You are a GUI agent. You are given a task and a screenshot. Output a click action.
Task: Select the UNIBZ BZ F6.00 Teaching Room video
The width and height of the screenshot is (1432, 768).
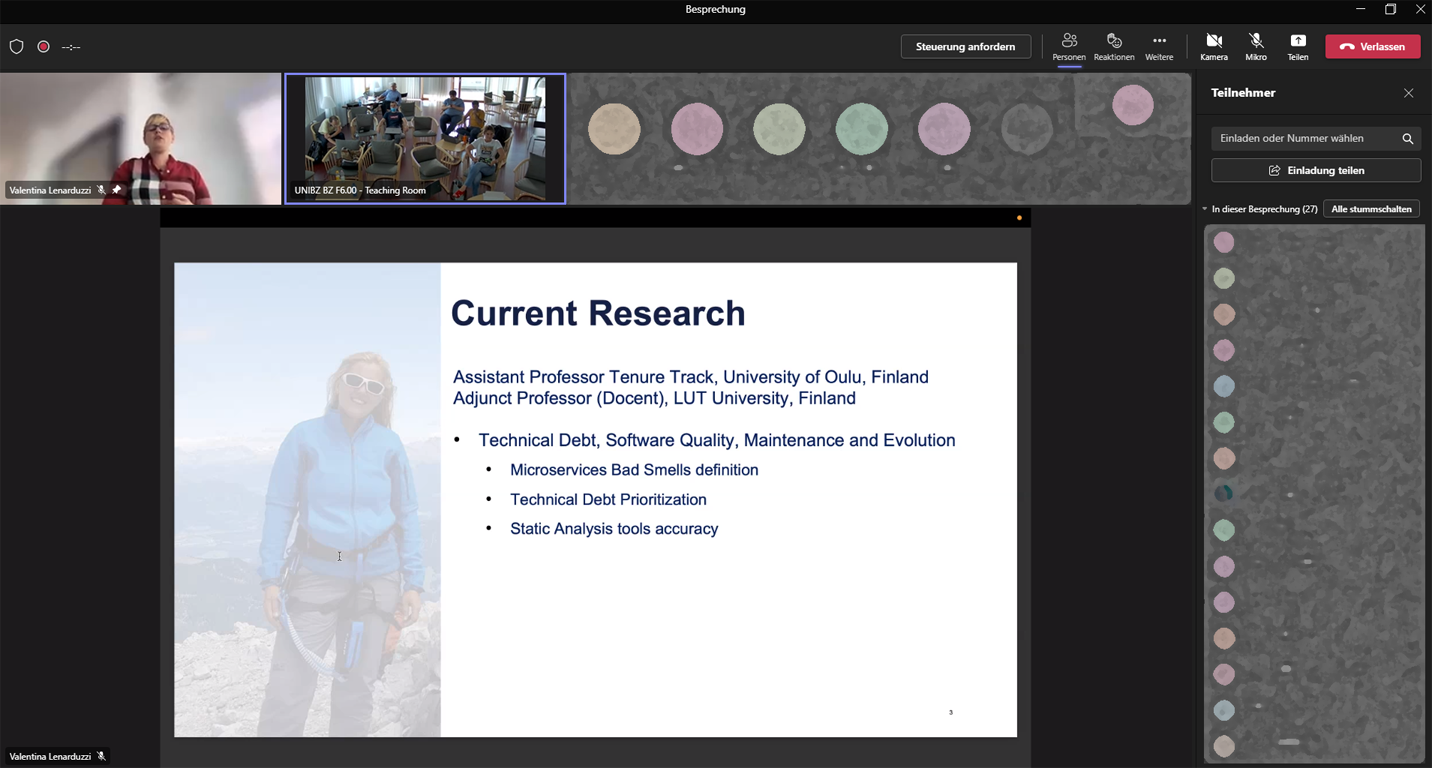pos(425,139)
